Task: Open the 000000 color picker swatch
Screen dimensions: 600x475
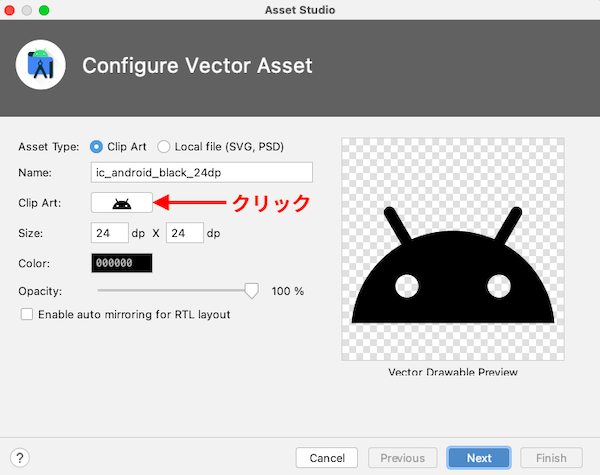Action: coord(122,263)
